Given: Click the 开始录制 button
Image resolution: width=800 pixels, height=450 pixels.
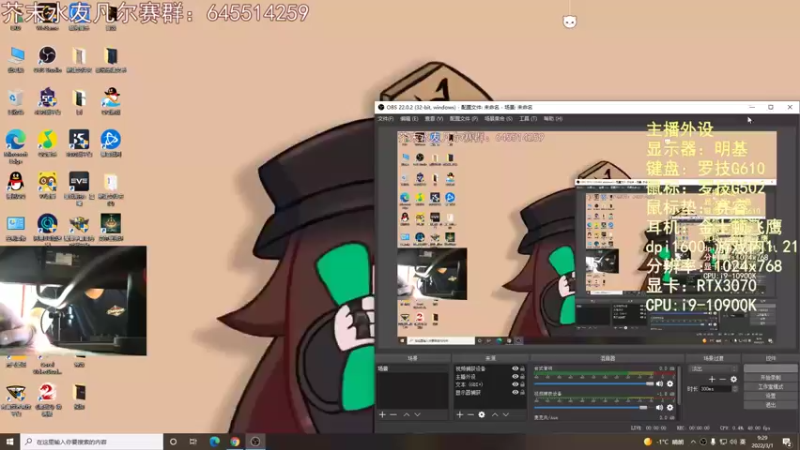Looking at the screenshot, I should pos(770,378).
